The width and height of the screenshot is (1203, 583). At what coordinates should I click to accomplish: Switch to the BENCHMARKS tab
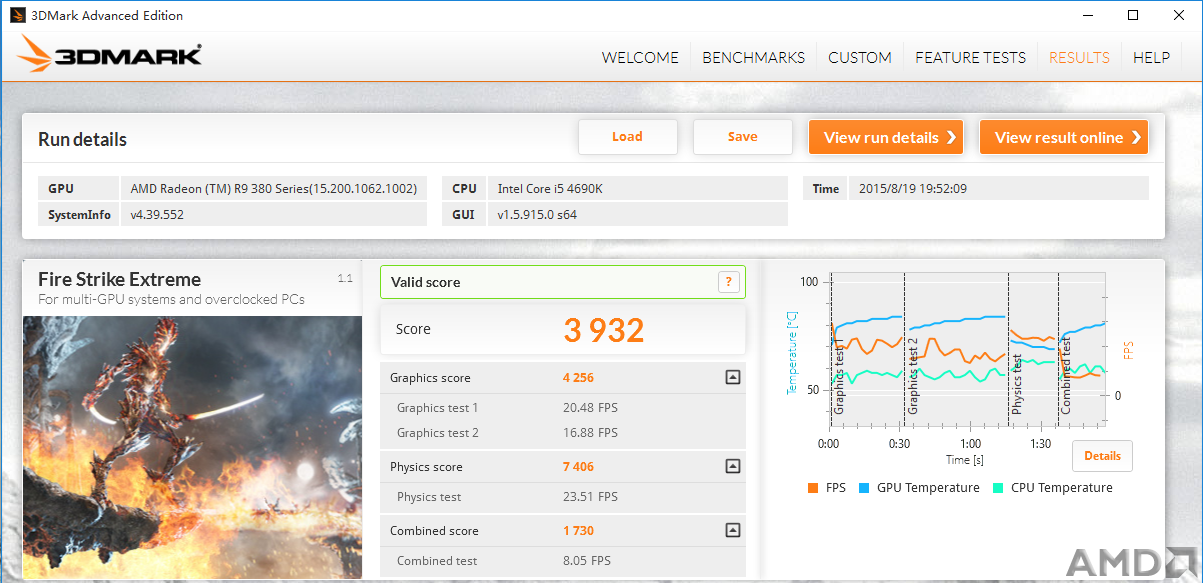pyautogui.click(x=753, y=58)
